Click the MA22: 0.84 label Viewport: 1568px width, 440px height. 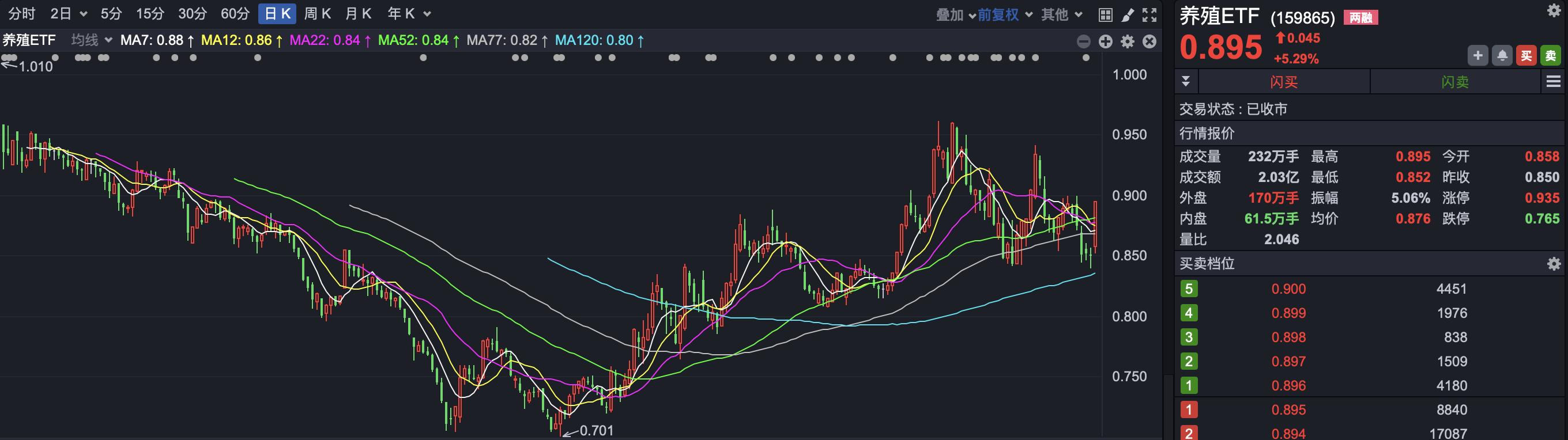[x=330, y=41]
